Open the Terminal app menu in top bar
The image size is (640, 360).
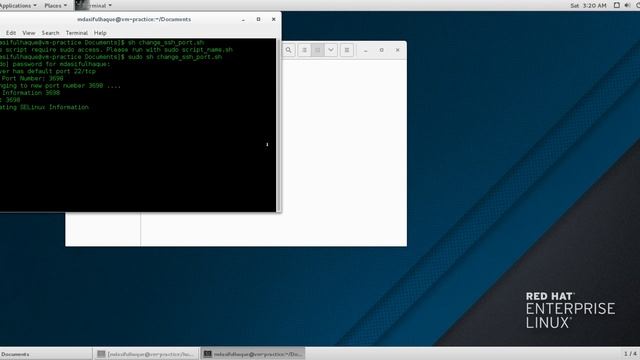click(x=94, y=5)
